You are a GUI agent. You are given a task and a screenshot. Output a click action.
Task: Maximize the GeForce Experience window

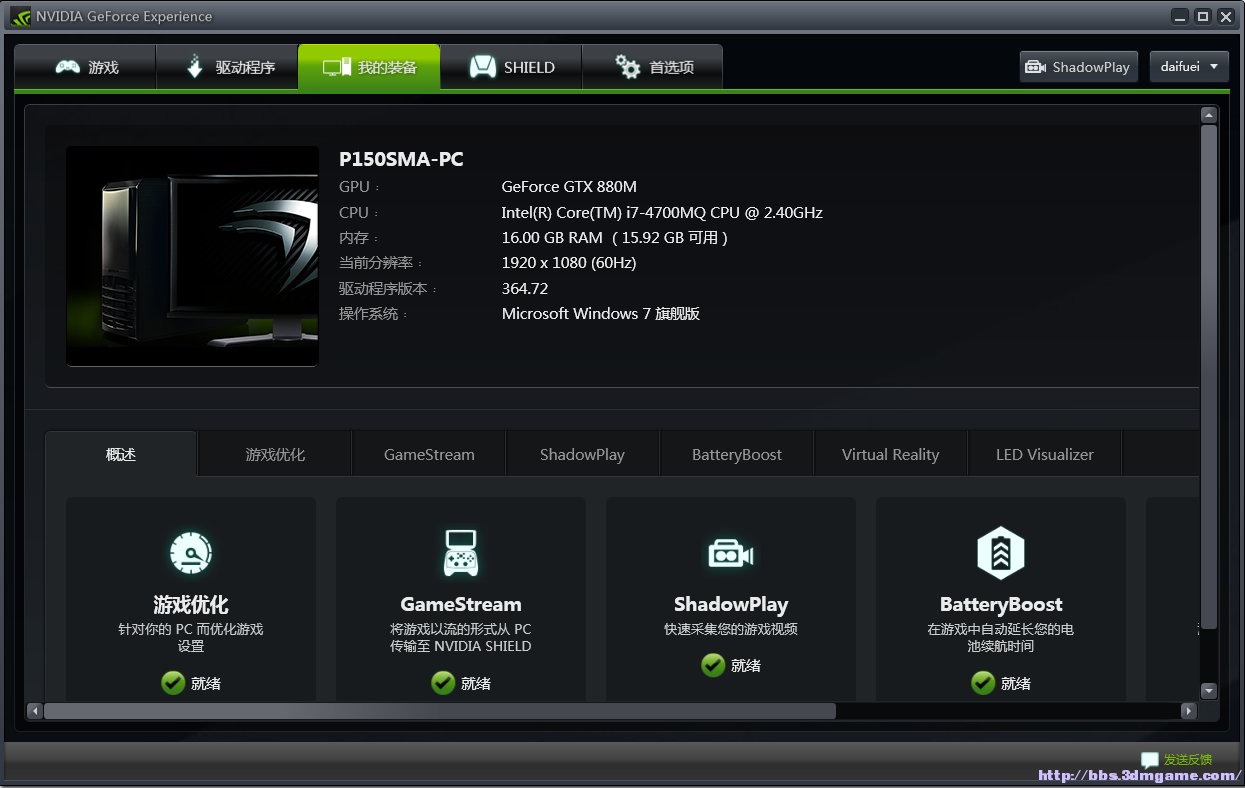1203,16
